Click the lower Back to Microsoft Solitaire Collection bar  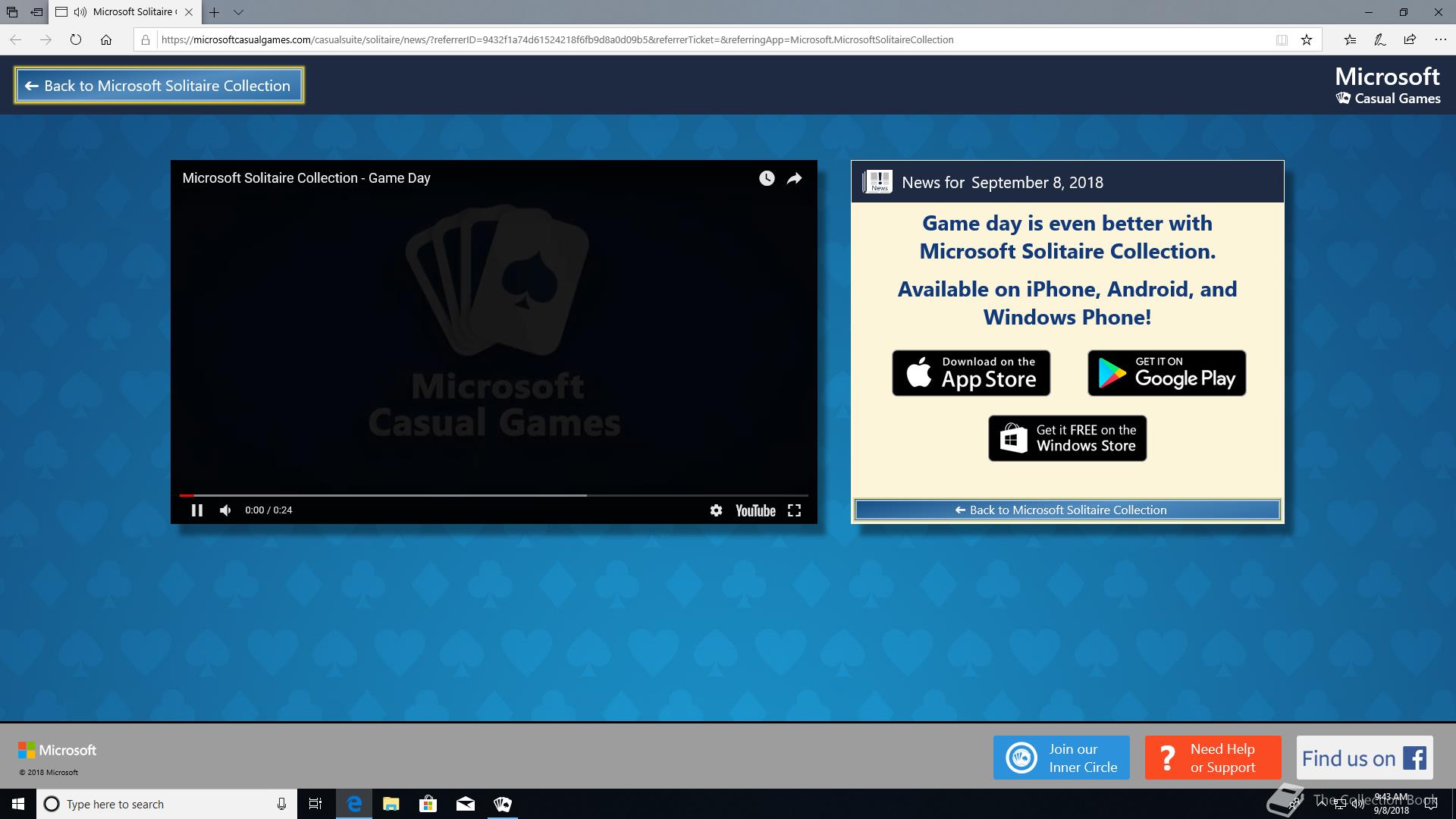coord(1067,510)
